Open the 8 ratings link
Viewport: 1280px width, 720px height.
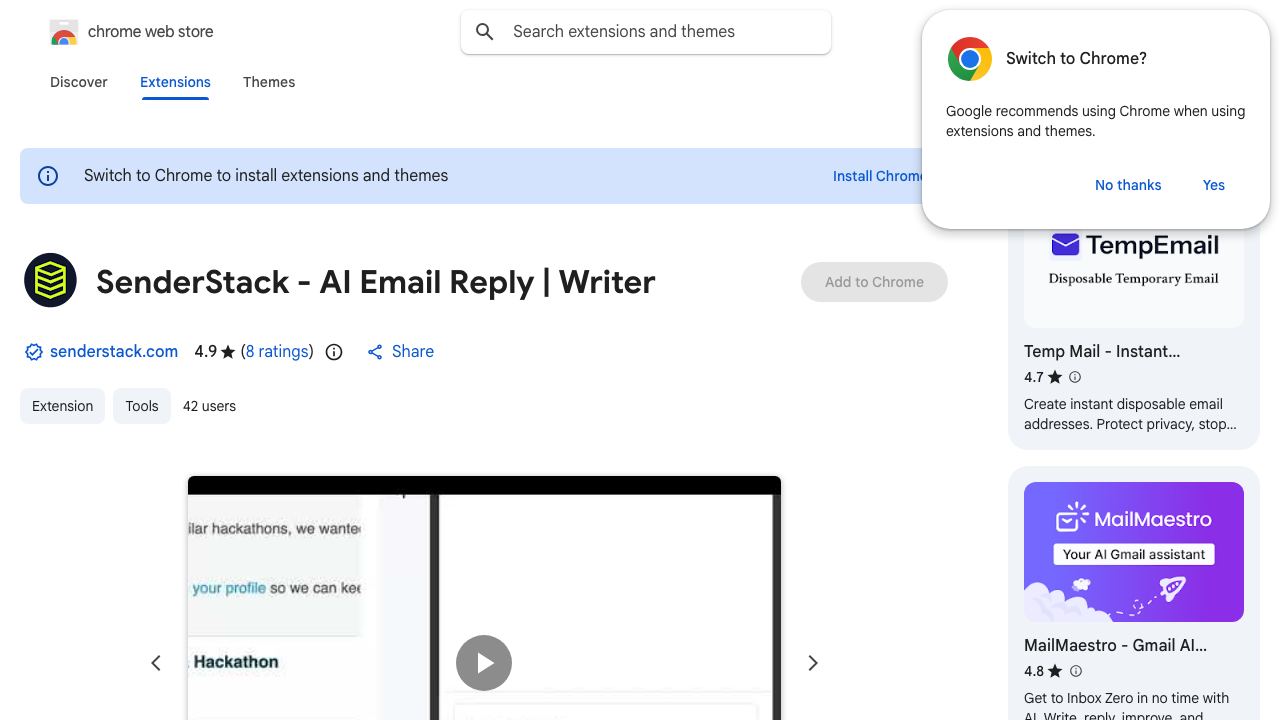tap(277, 352)
